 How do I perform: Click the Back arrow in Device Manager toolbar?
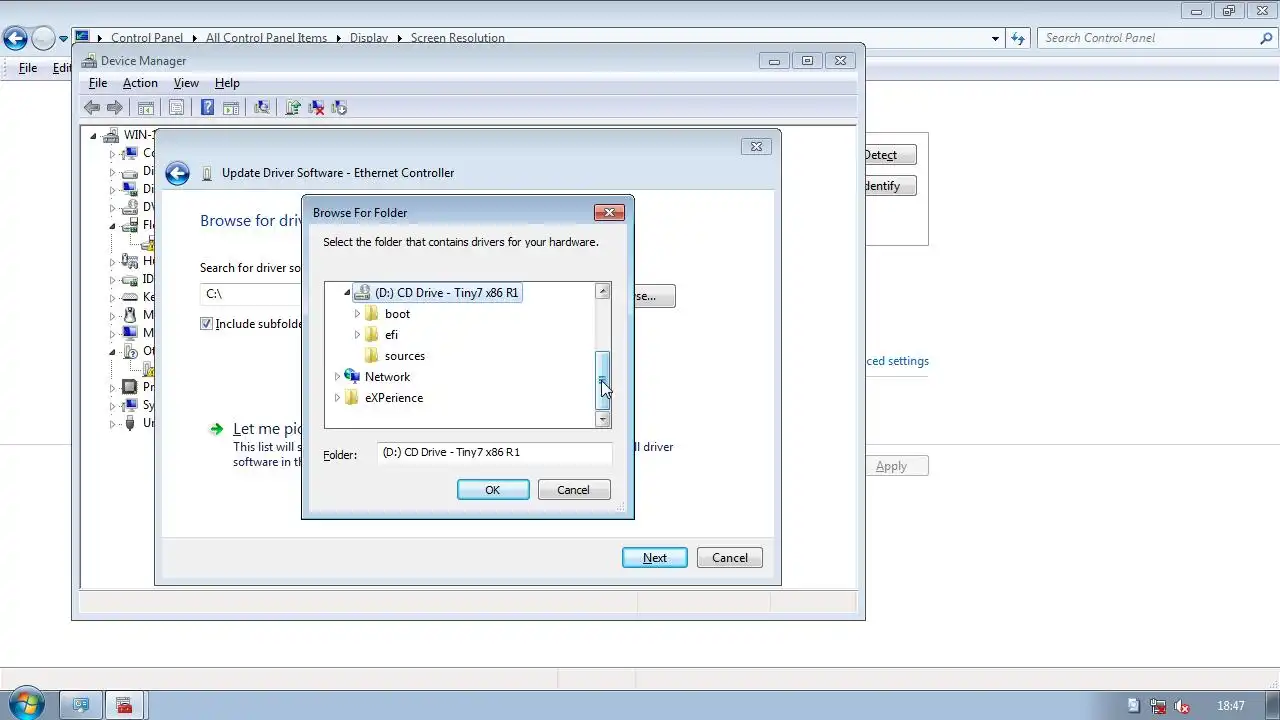pyautogui.click(x=92, y=107)
